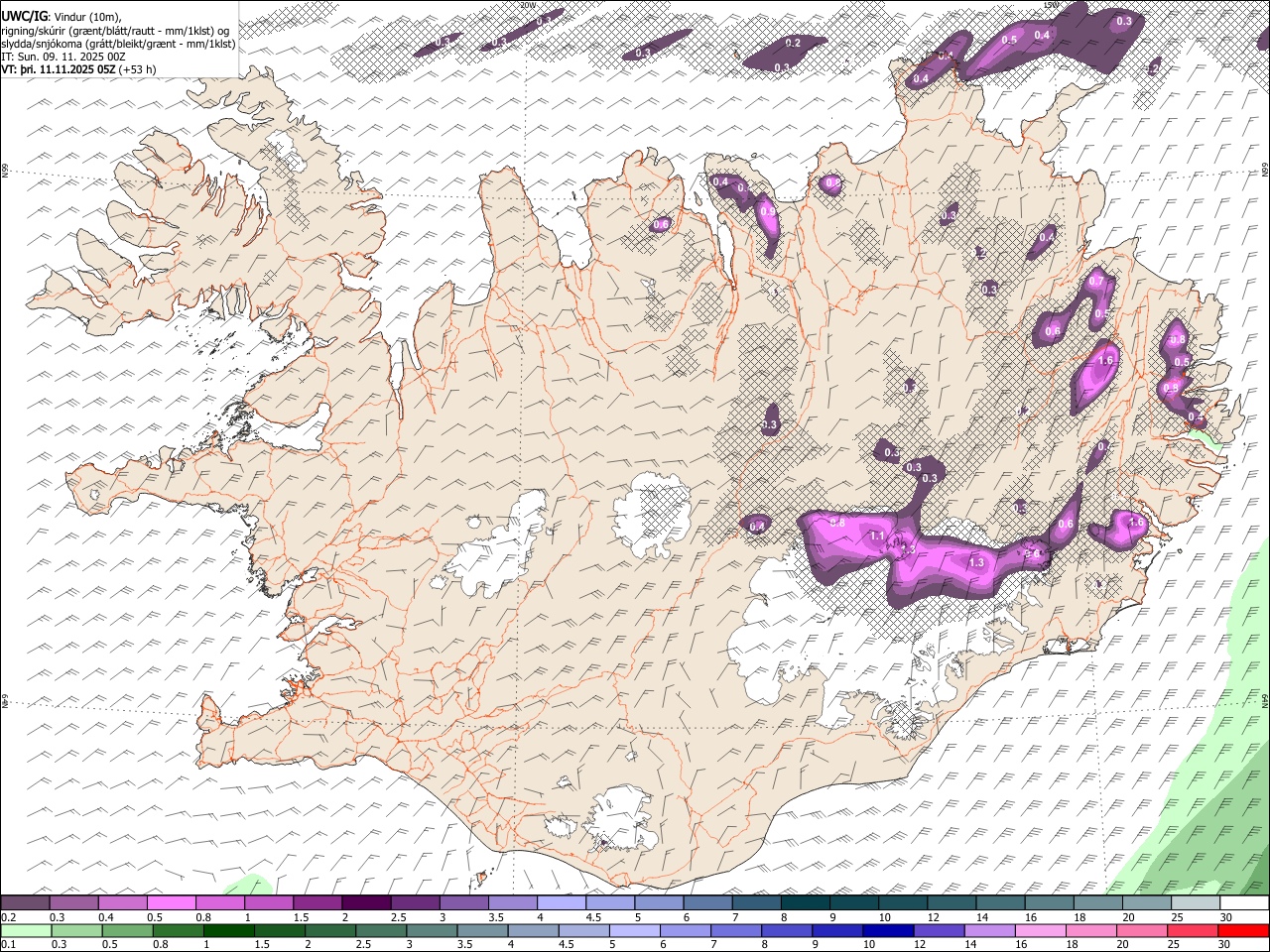1270x952 pixels.
Task: Click the UWC/IG Vindur (10m) title line
Action: pos(62,16)
